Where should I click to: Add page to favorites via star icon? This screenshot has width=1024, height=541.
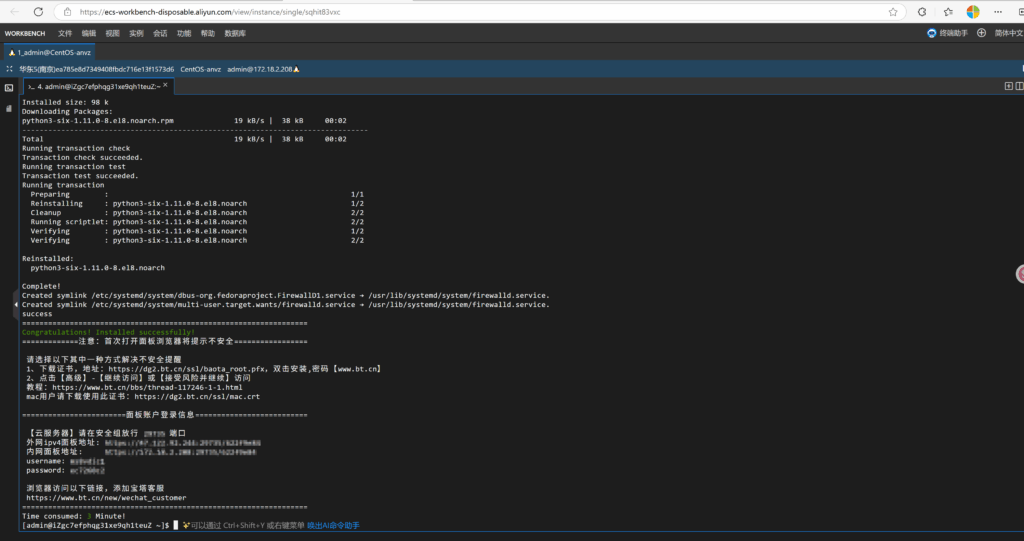tap(893, 12)
